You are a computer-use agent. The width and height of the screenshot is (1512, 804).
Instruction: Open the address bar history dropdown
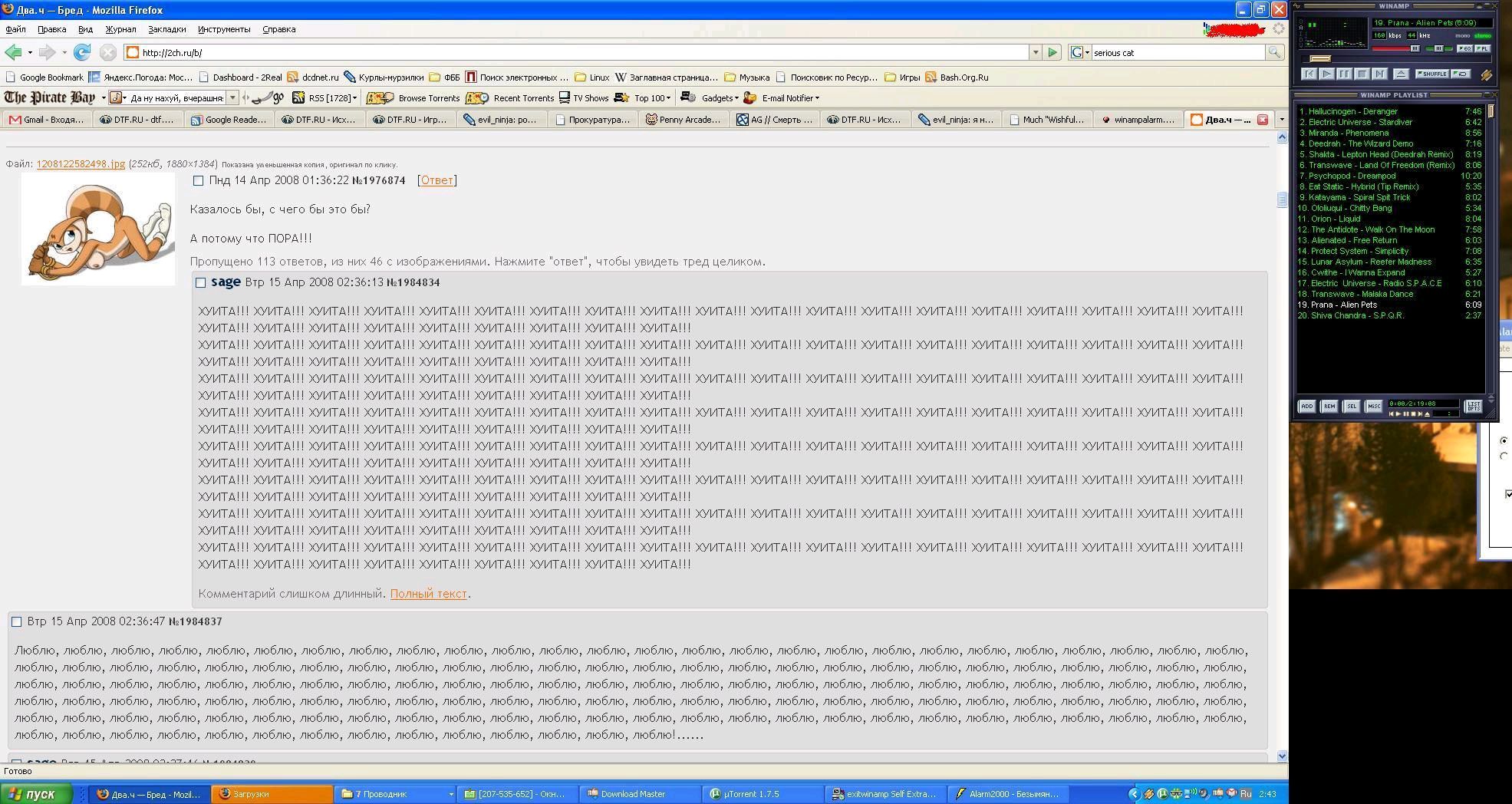tap(1035, 52)
